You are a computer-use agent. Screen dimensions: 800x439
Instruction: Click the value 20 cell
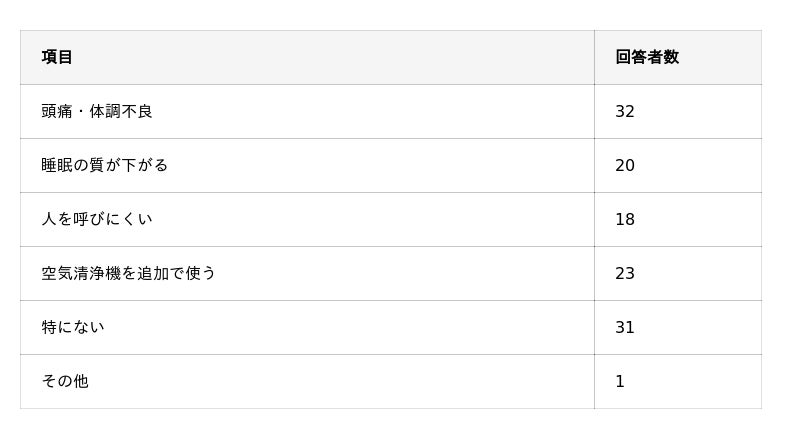point(625,165)
